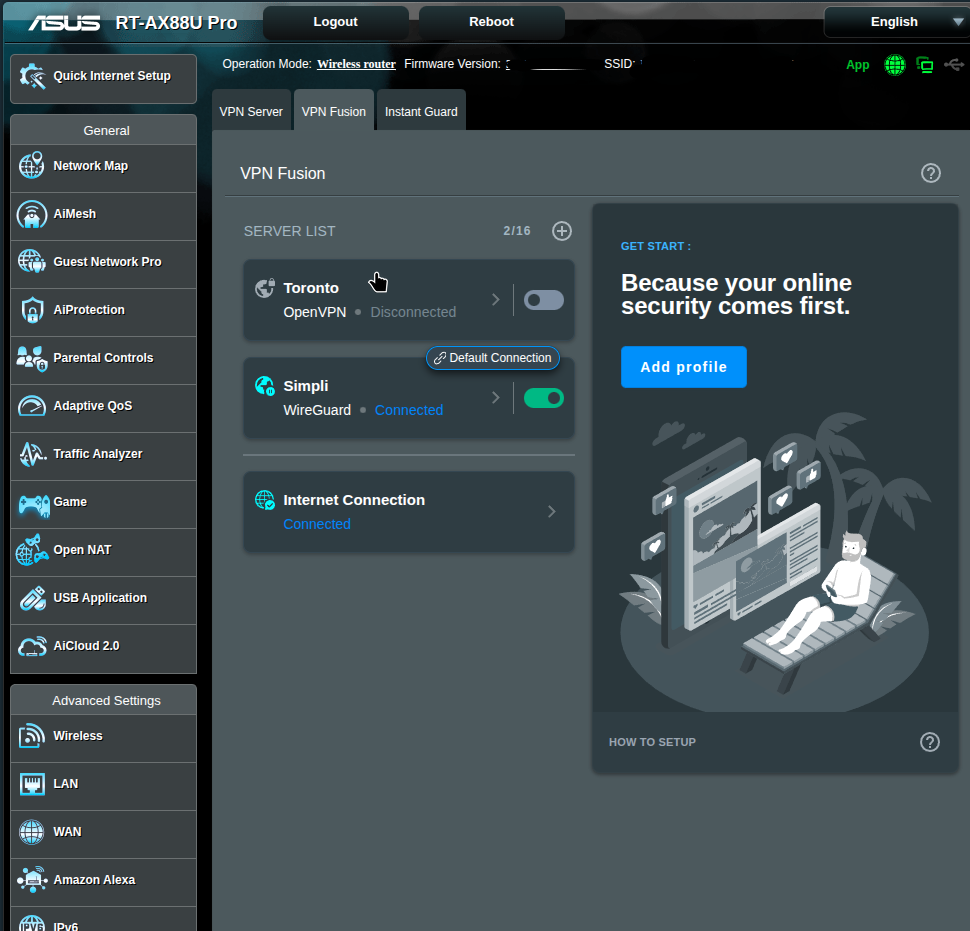
Task: Select the VPN Fusion tab
Action: (x=333, y=111)
